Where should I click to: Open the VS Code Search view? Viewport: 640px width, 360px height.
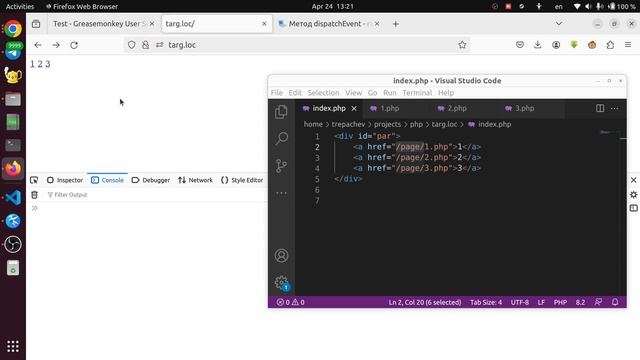pyautogui.click(x=281, y=138)
